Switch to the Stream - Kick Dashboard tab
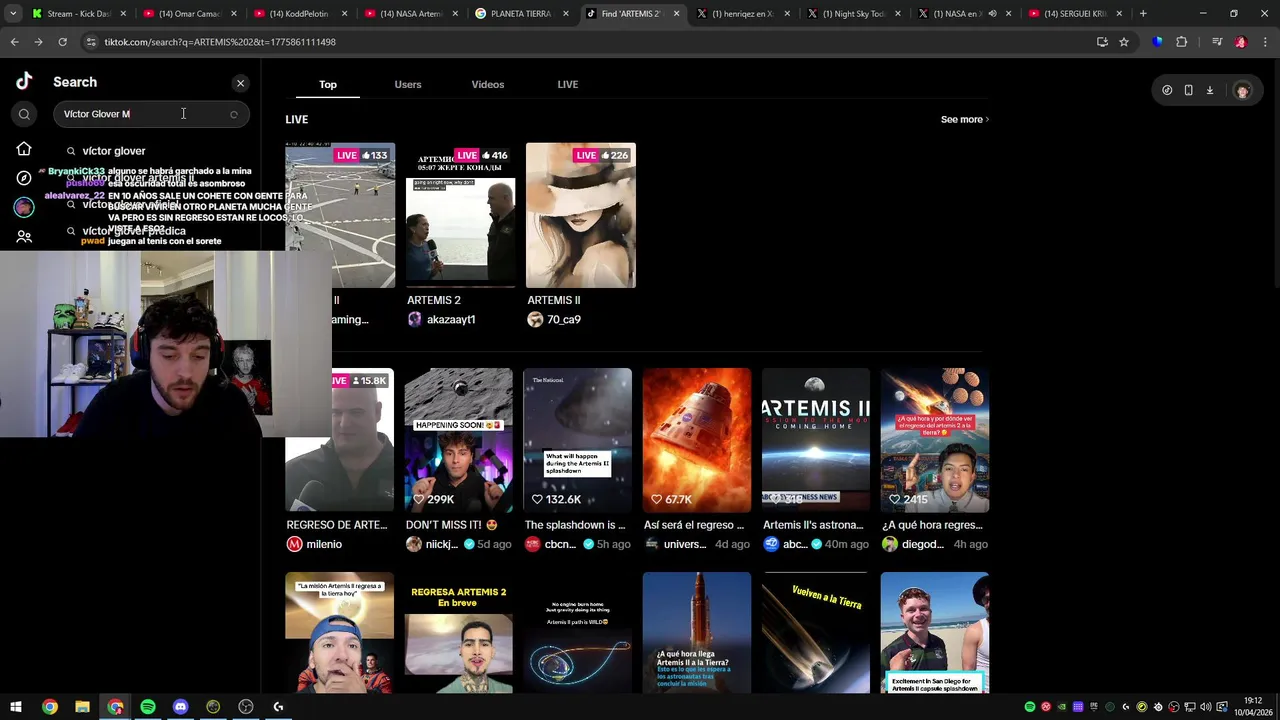Screen dimensions: 1280x720 click(x=80, y=14)
